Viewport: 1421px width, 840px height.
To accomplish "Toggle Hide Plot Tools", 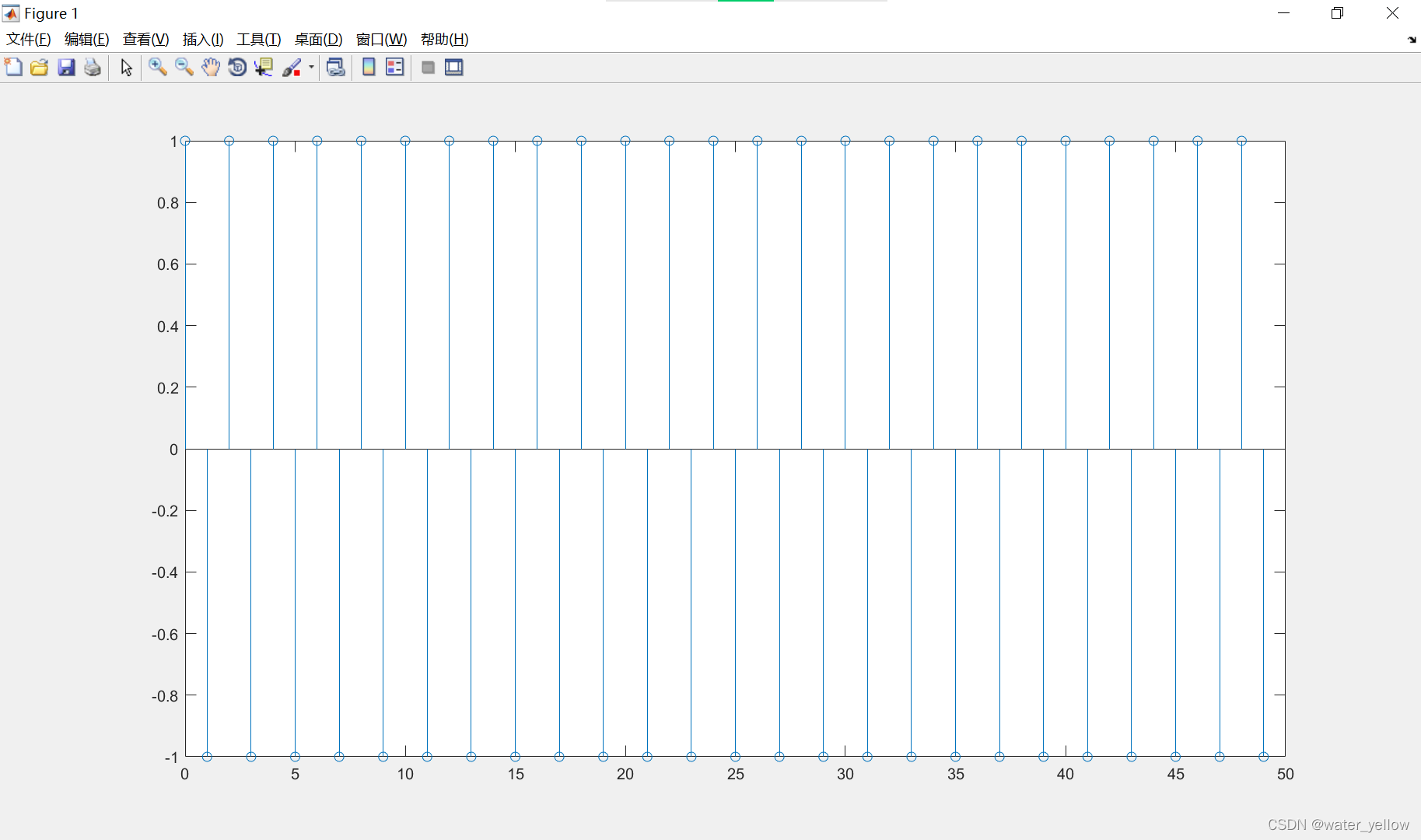I will (x=428, y=68).
